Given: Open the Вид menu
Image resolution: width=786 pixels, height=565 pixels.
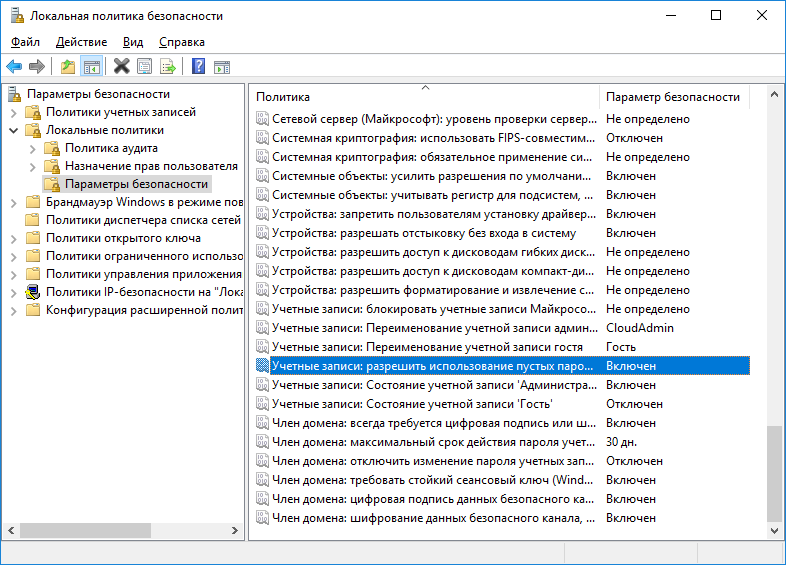Looking at the screenshot, I should [x=133, y=42].
